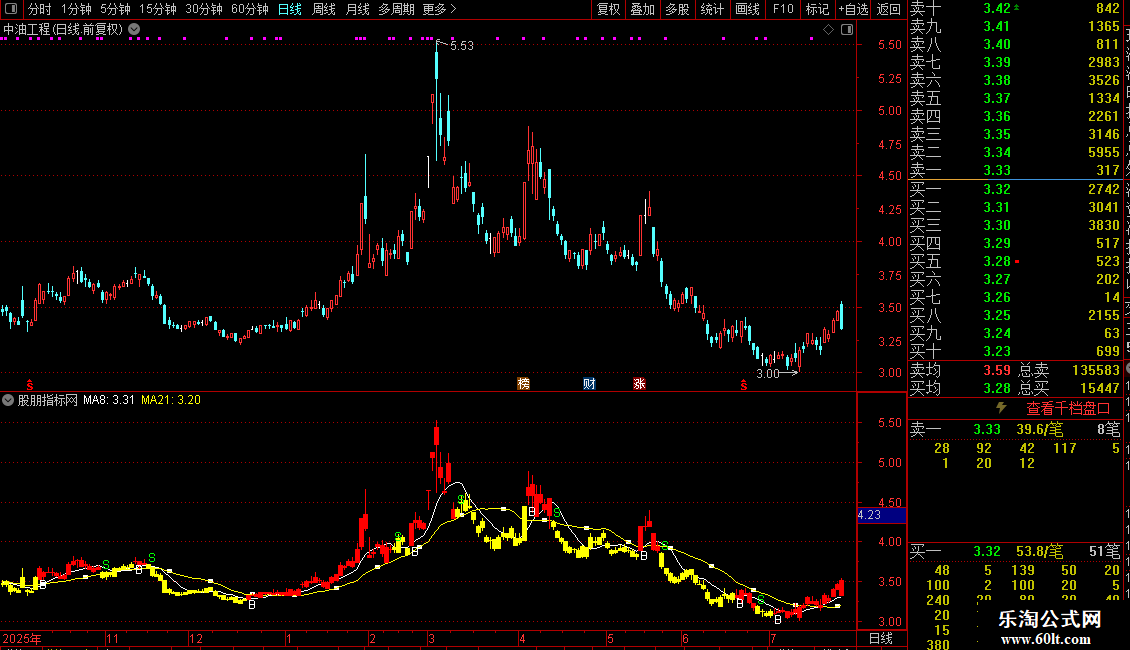This screenshot has width=1130, height=650.
Task: Click the 财 financial marker icon
Action: point(590,383)
